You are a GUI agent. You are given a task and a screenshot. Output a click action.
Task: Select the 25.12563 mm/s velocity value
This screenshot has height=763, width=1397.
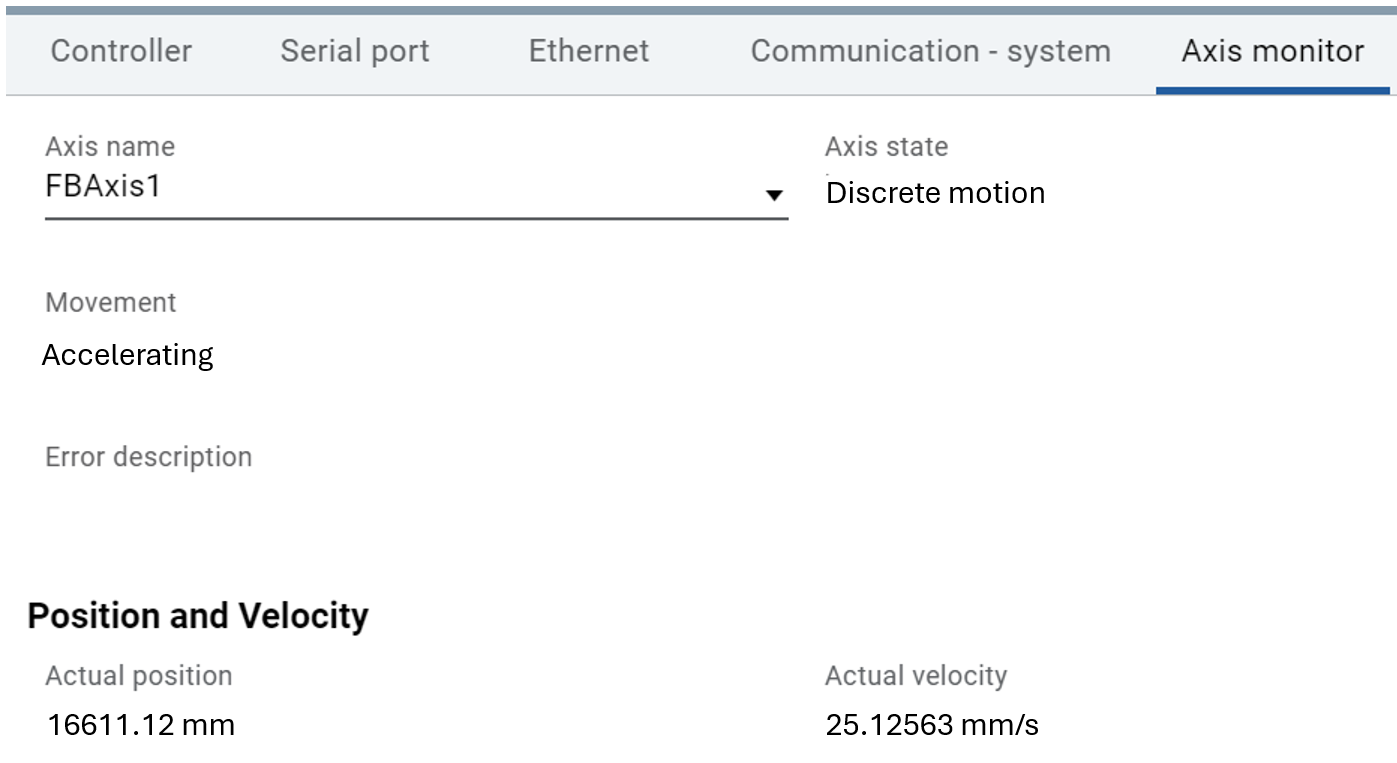tap(932, 725)
